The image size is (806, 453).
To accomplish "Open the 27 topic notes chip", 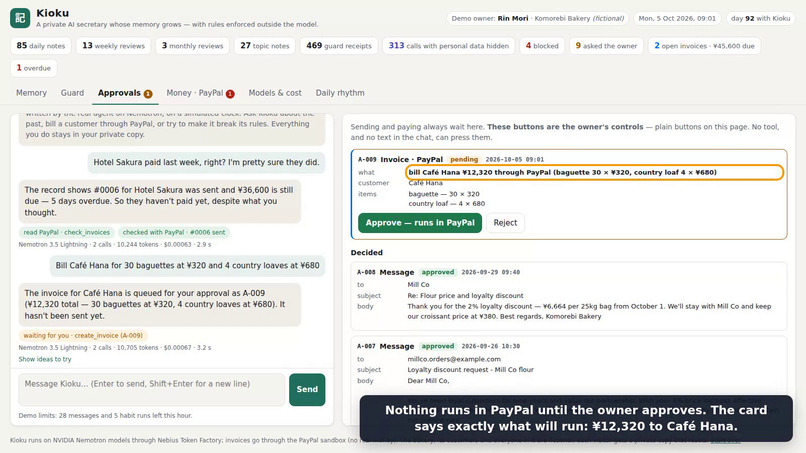I will pos(265,46).
